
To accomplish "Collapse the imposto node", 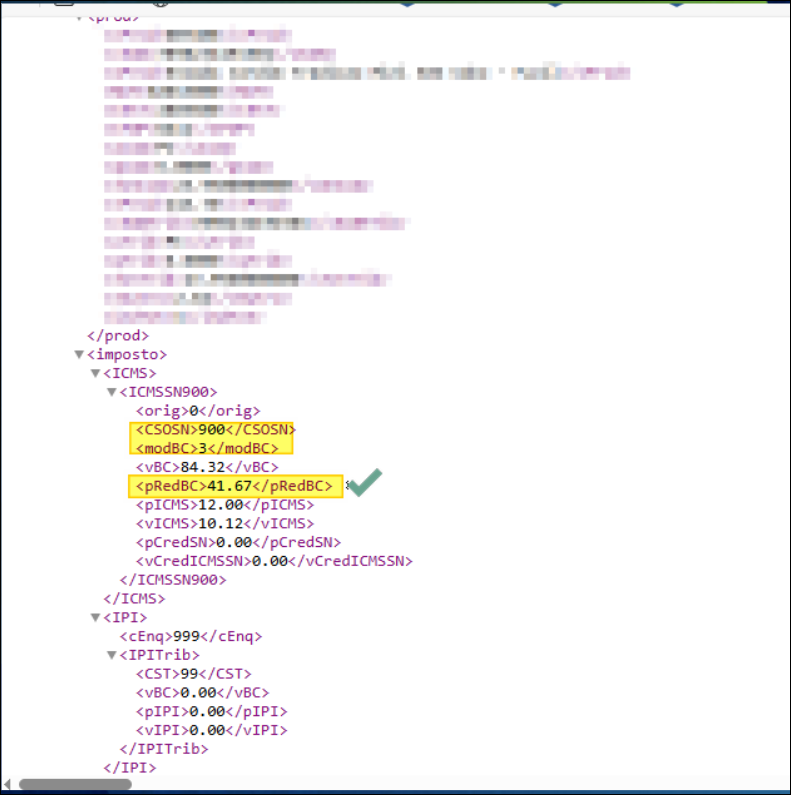I will coord(79,354).
